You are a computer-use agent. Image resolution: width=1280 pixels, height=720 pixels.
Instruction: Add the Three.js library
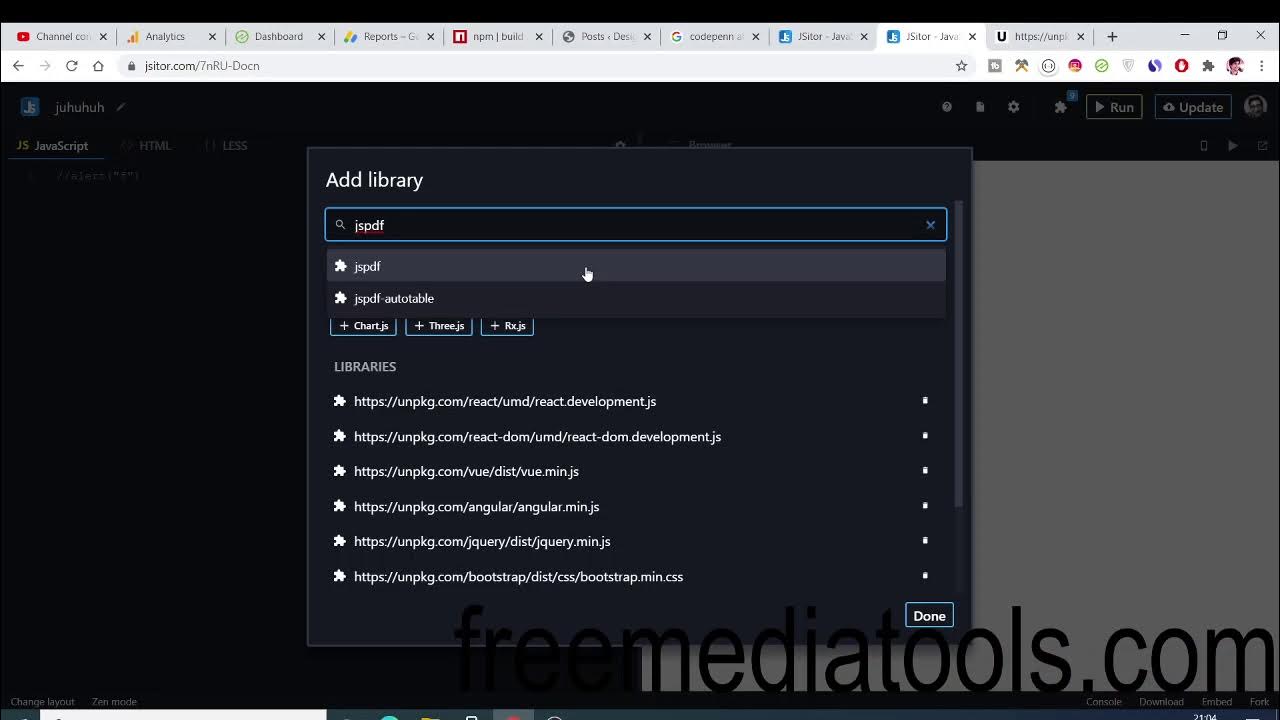439,326
